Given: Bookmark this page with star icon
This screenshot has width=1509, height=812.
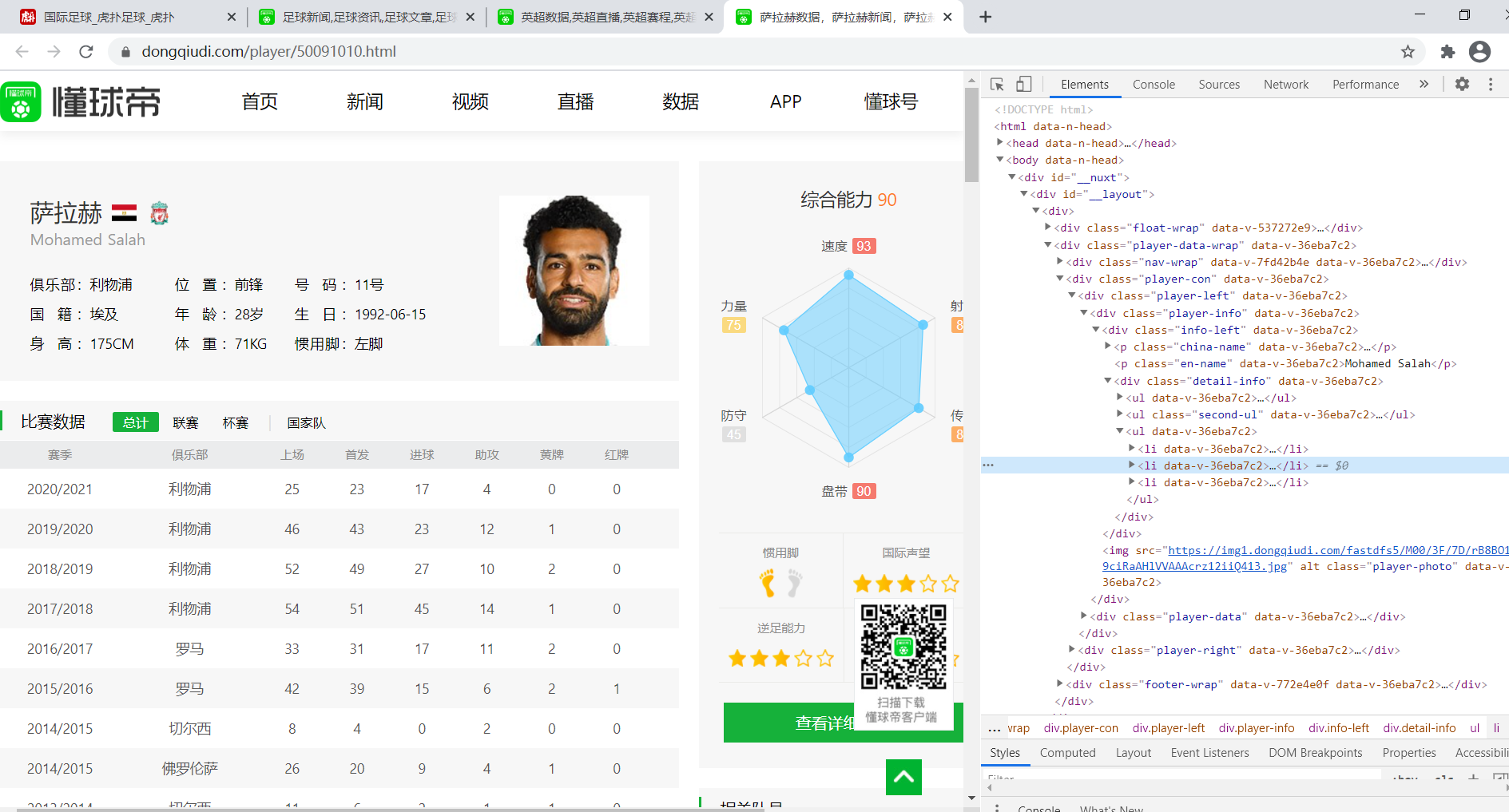Looking at the screenshot, I should point(1408,52).
